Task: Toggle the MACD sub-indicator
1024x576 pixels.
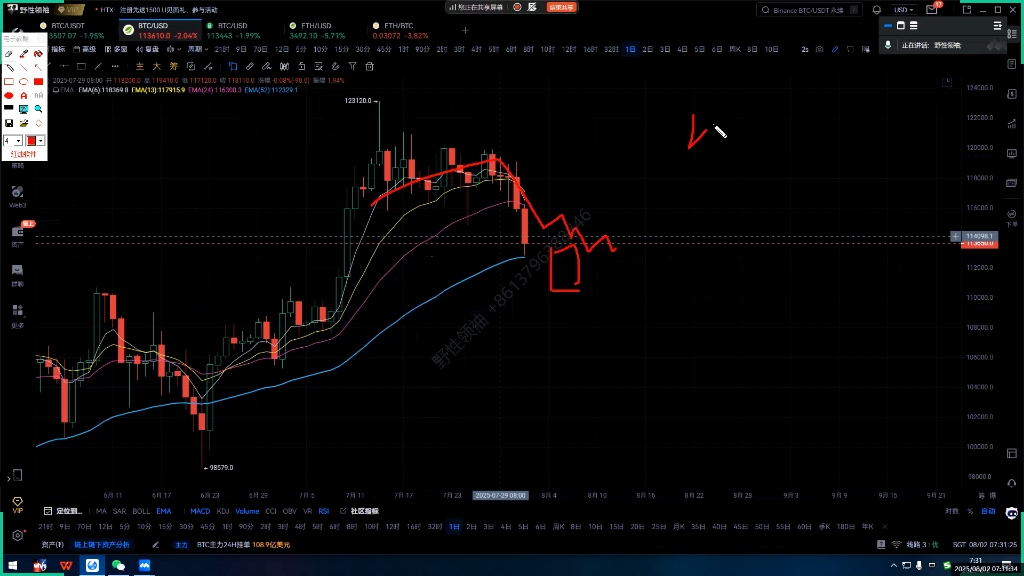Action: (x=200, y=511)
